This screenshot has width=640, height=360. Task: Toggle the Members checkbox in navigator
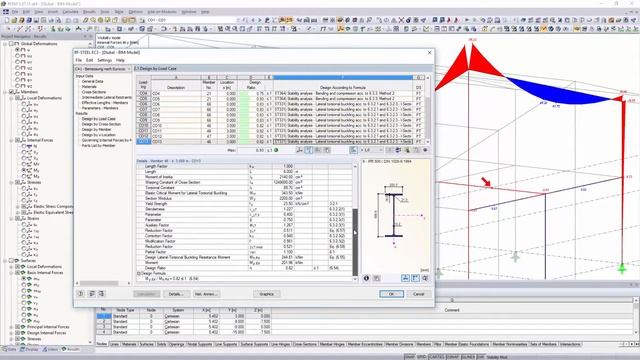click(11, 92)
